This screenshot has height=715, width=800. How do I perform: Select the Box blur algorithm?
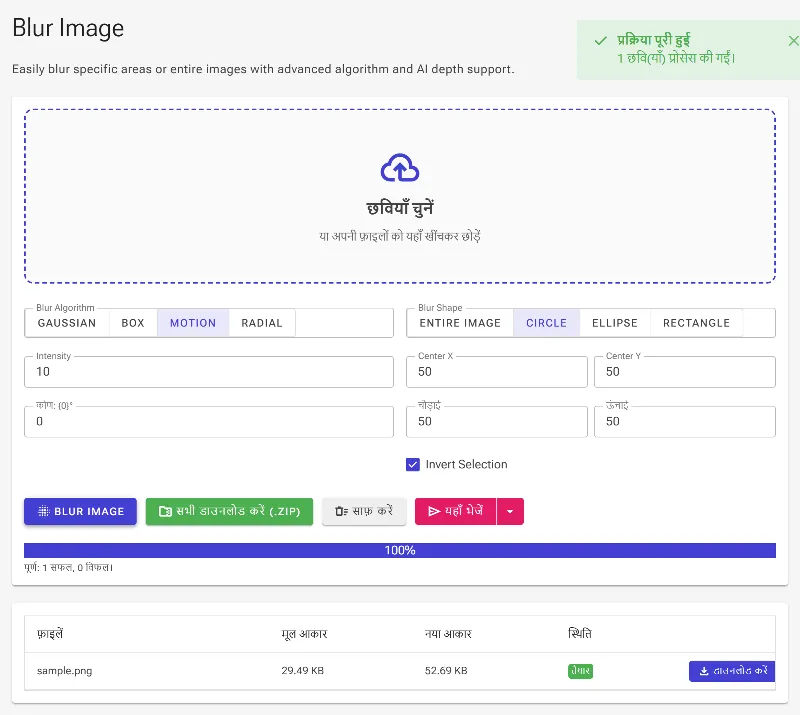133,323
